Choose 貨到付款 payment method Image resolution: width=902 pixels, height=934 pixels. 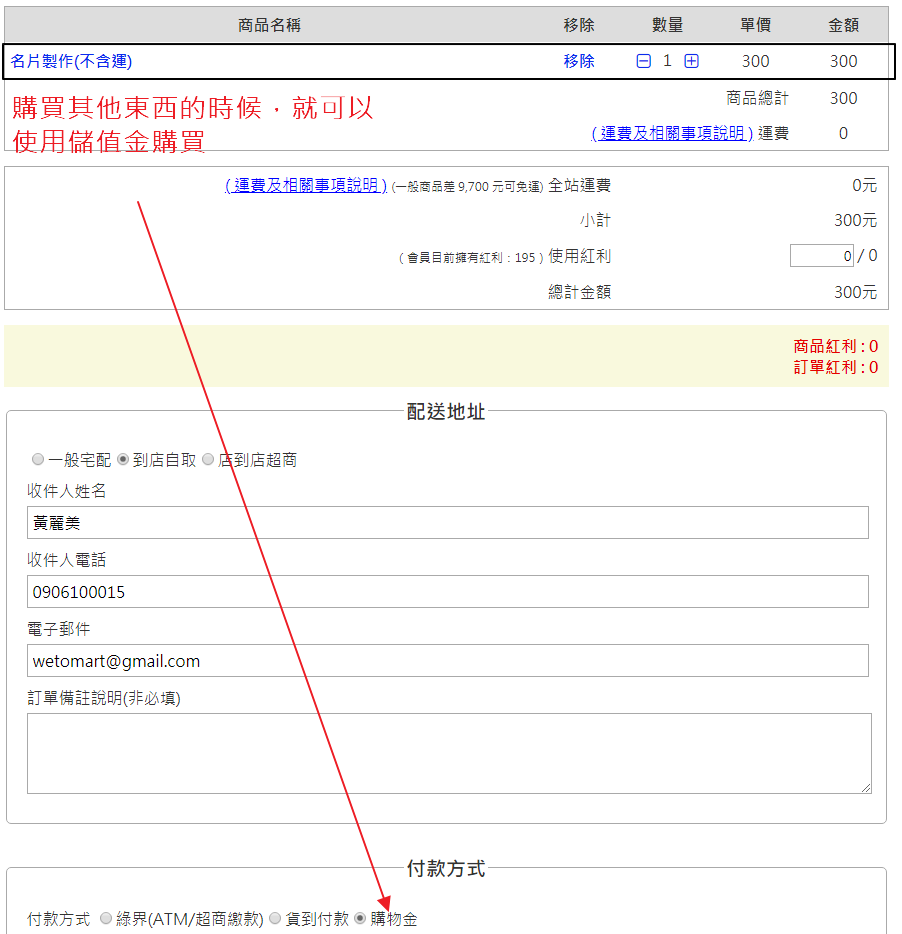tap(275, 919)
